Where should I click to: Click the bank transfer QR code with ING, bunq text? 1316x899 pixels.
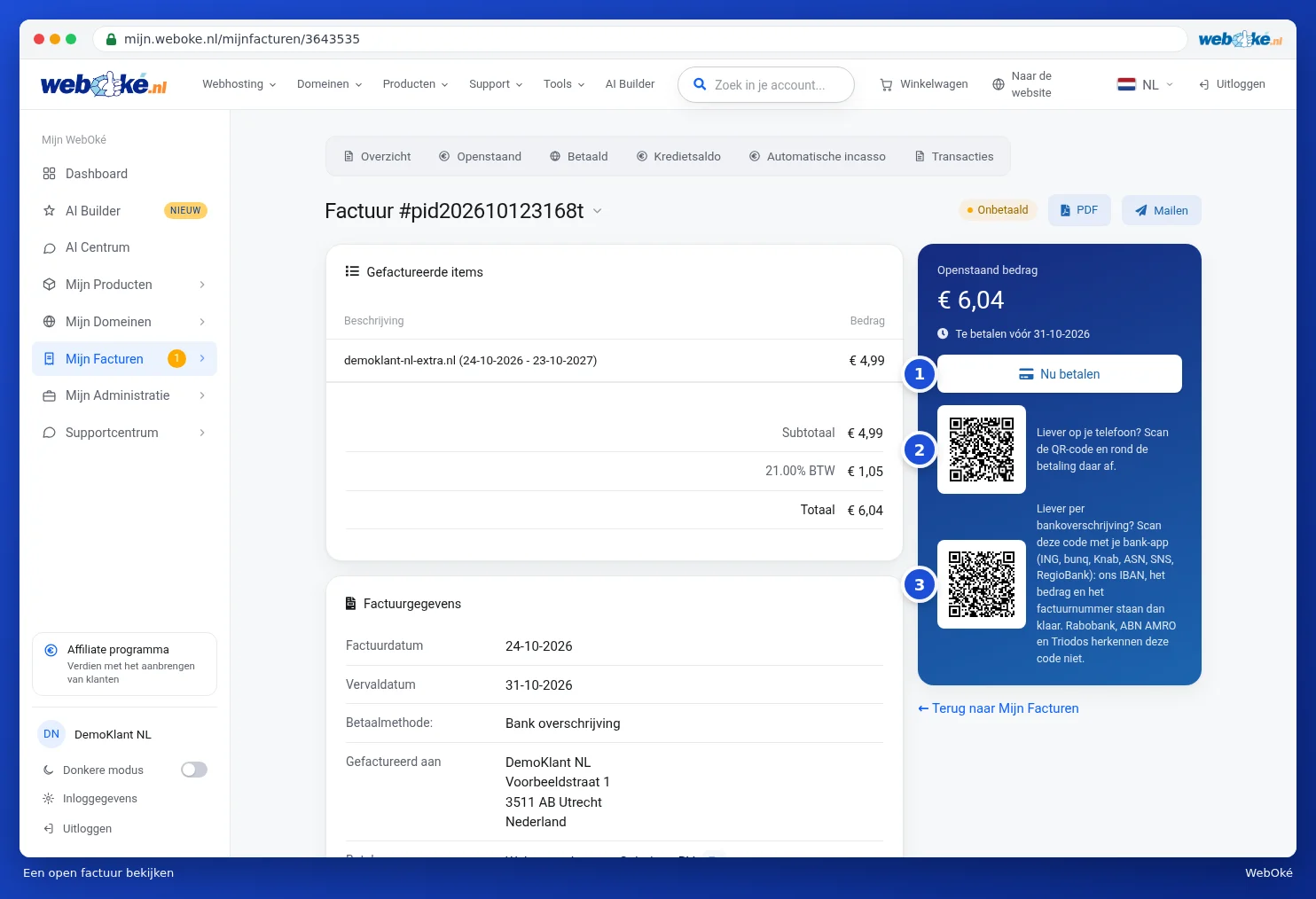tap(982, 584)
